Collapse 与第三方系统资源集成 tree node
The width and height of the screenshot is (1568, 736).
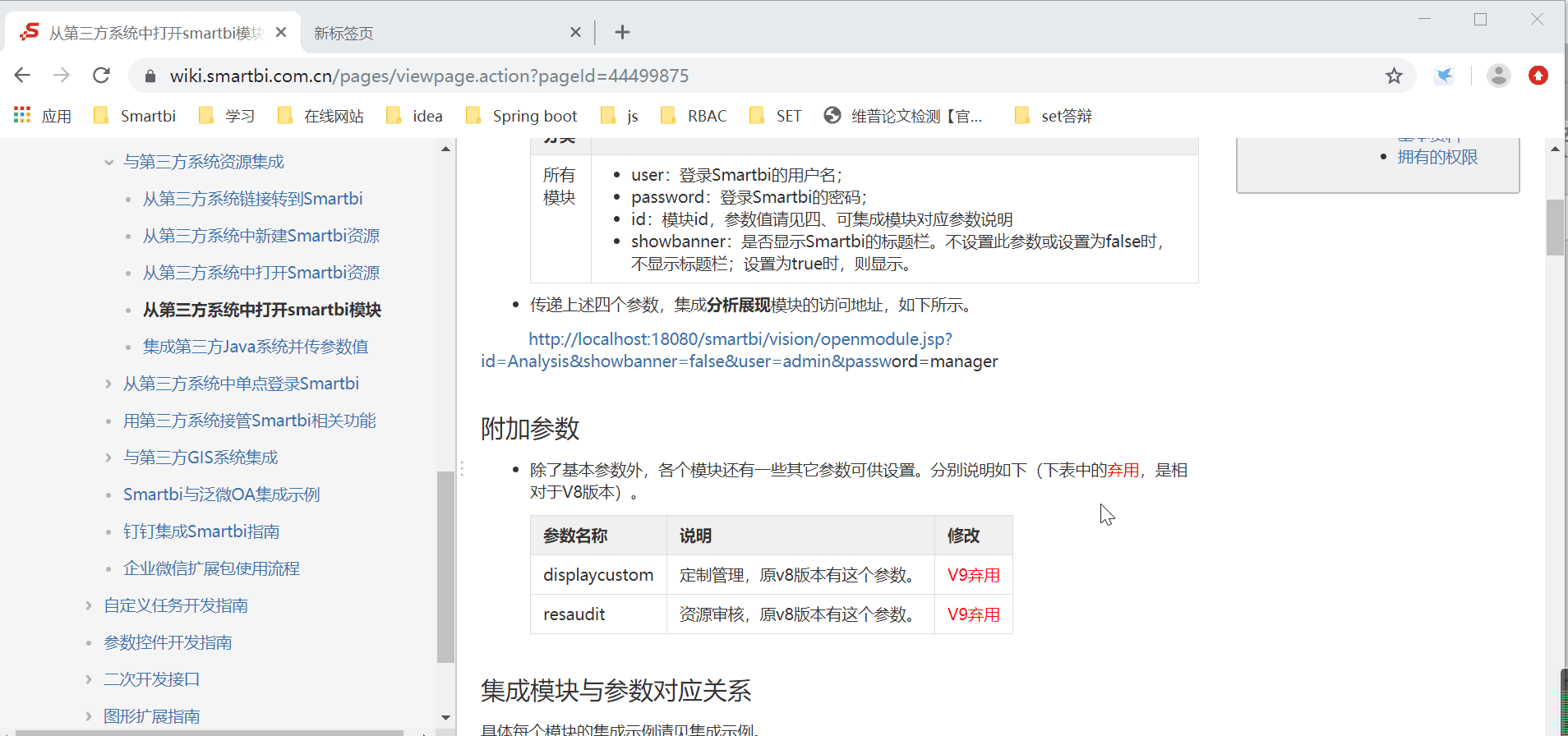pos(108,163)
